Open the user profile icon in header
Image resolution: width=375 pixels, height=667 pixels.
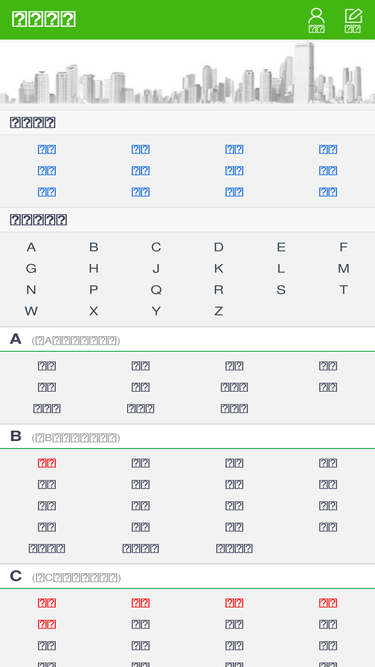[x=316, y=20]
